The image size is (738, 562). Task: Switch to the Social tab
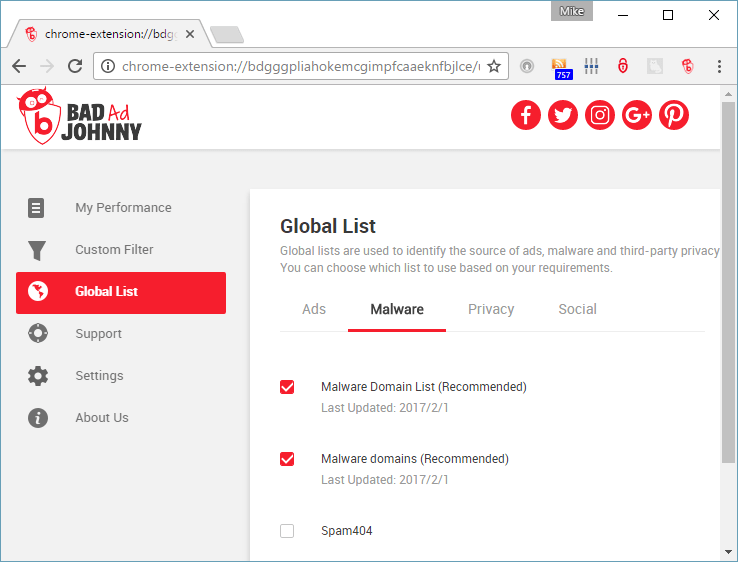(x=578, y=309)
